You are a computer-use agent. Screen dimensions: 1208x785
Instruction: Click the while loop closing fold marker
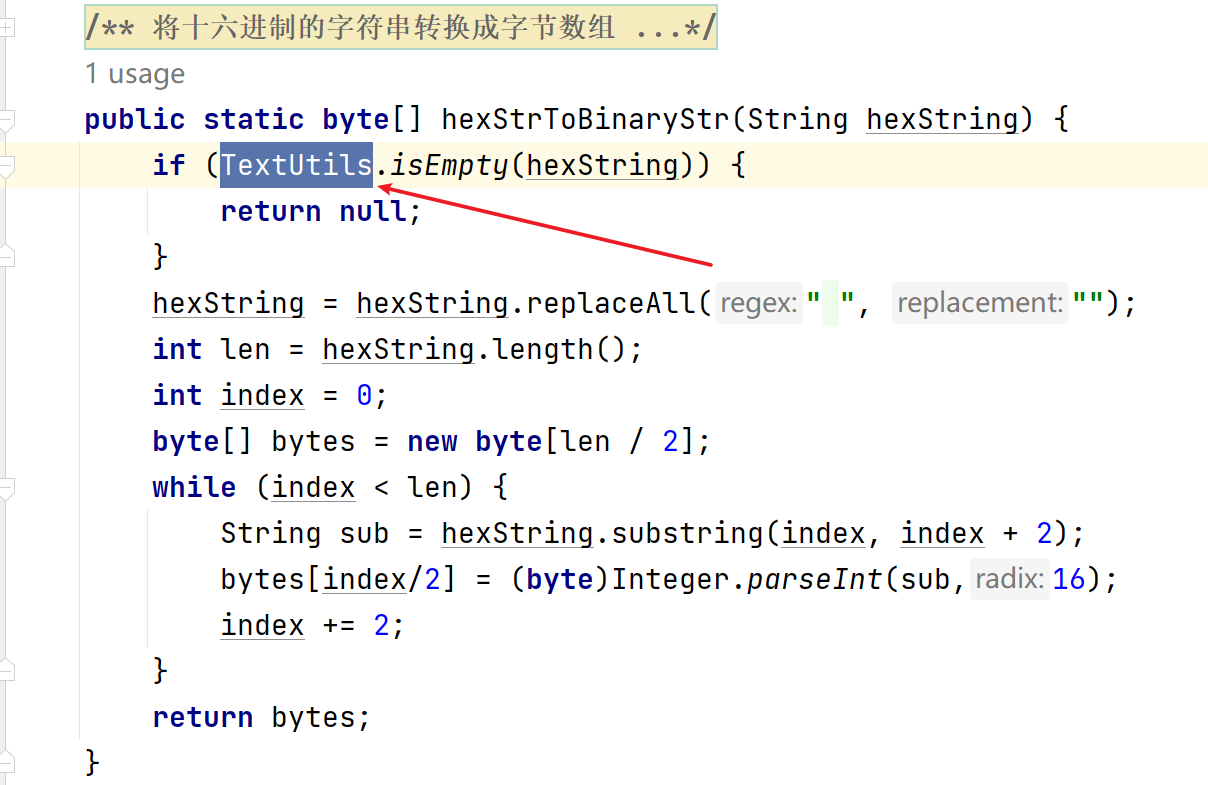[x=7, y=669]
